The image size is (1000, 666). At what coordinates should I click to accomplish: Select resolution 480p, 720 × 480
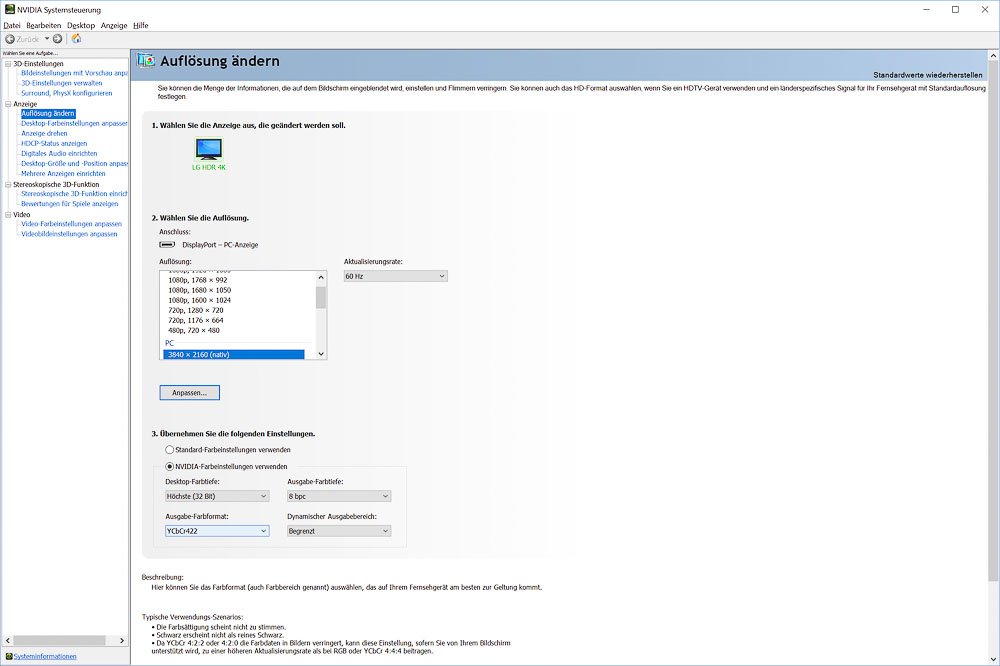point(194,330)
